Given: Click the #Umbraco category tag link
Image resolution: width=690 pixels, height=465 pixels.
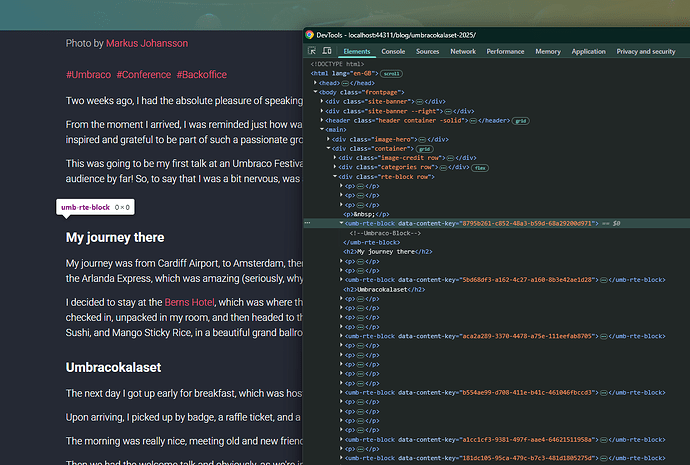Looking at the screenshot, I should click(87, 75).
